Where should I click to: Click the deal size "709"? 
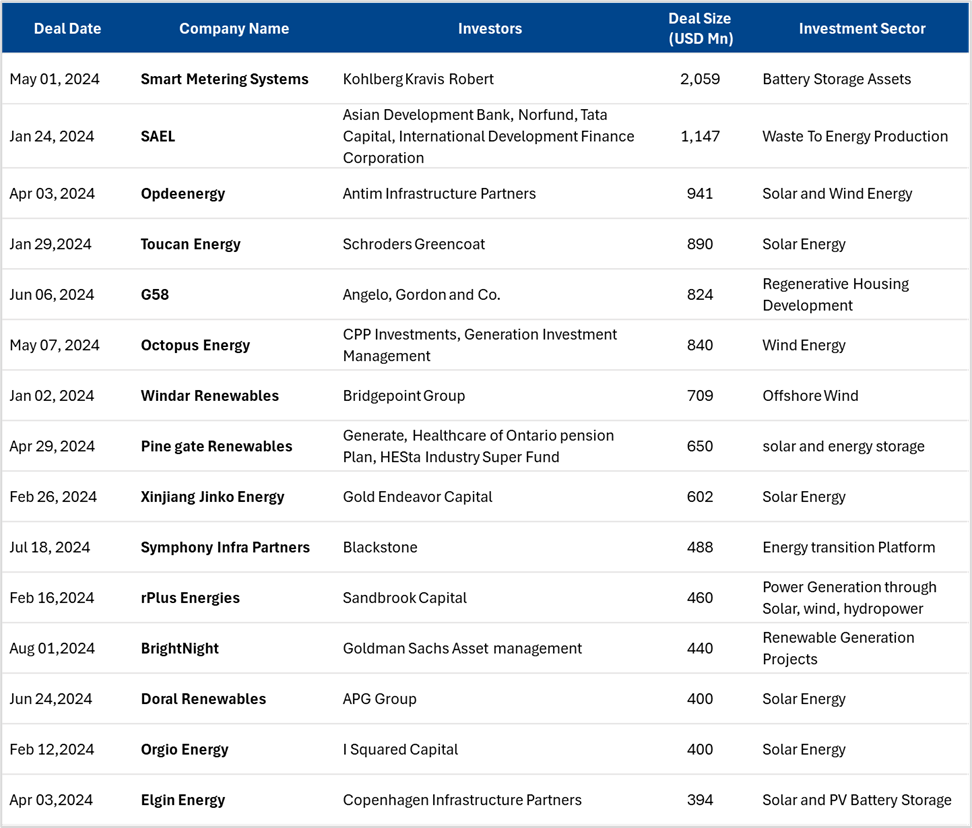tap(700, 396)
